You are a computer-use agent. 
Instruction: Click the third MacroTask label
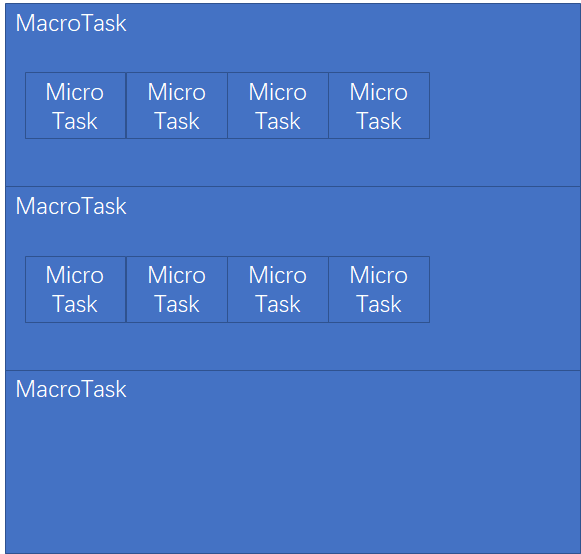coord(71,389)
